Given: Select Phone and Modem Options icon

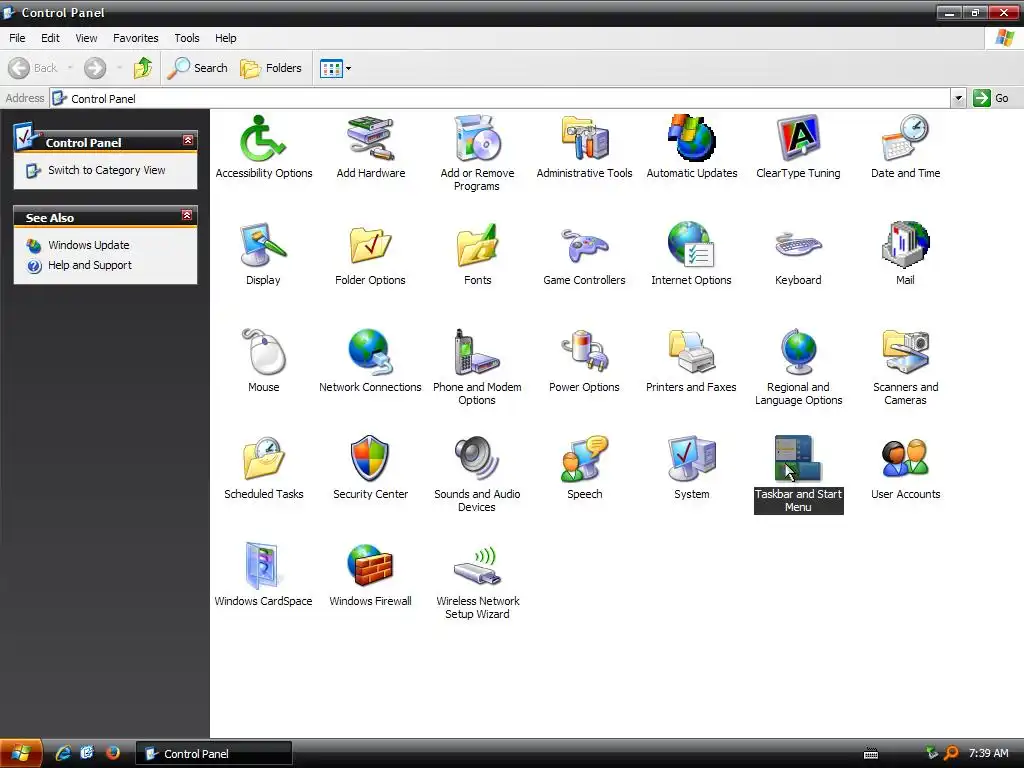Looking at the screenshot, I should 477,353.
